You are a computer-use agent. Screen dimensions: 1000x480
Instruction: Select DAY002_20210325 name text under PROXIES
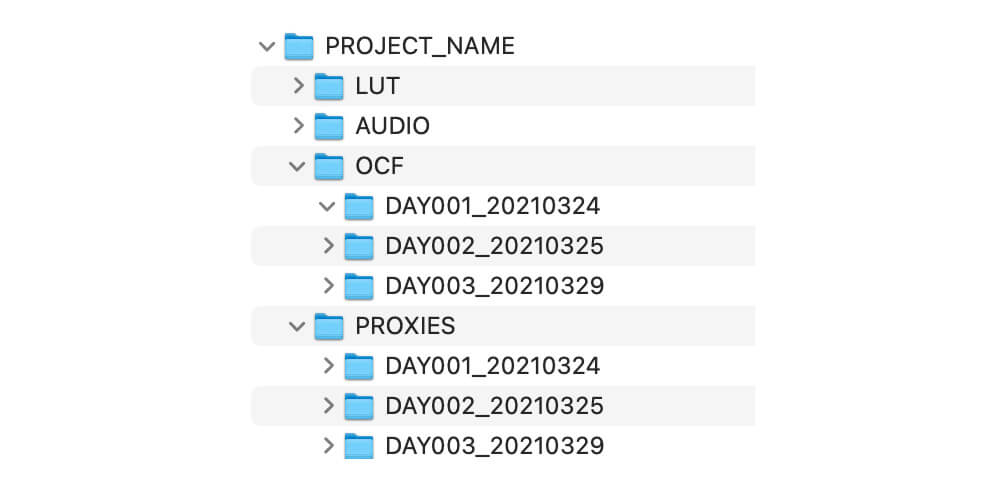pos(494,406)
